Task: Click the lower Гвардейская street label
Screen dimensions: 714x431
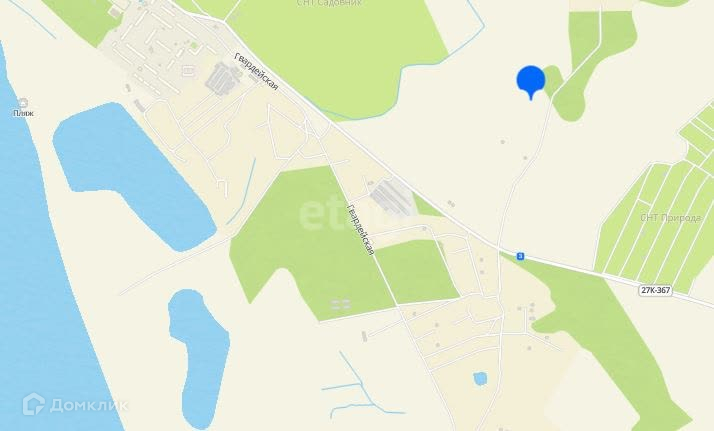Action: (360, 229)
